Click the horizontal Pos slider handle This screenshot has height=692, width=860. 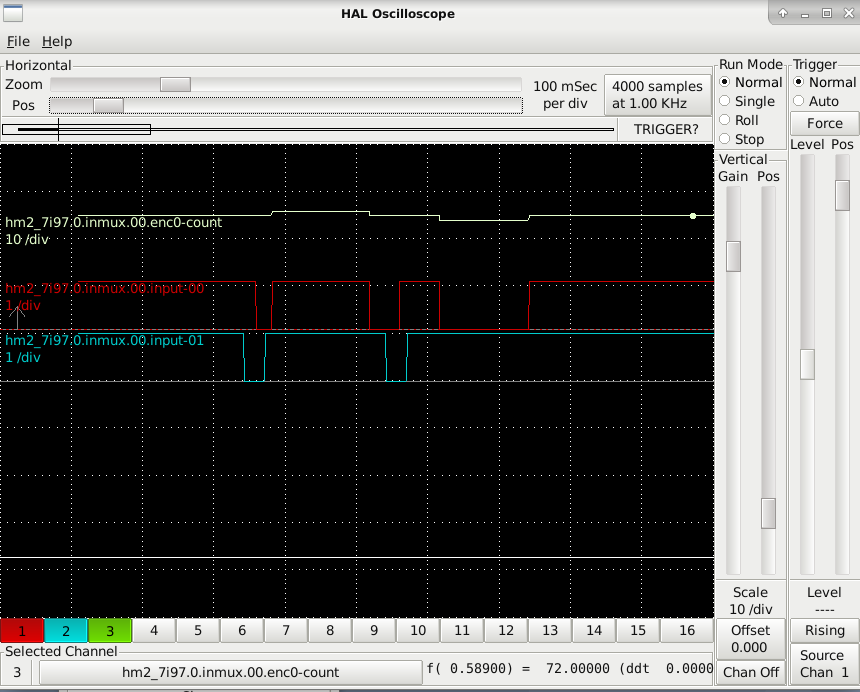pos(108,105)
